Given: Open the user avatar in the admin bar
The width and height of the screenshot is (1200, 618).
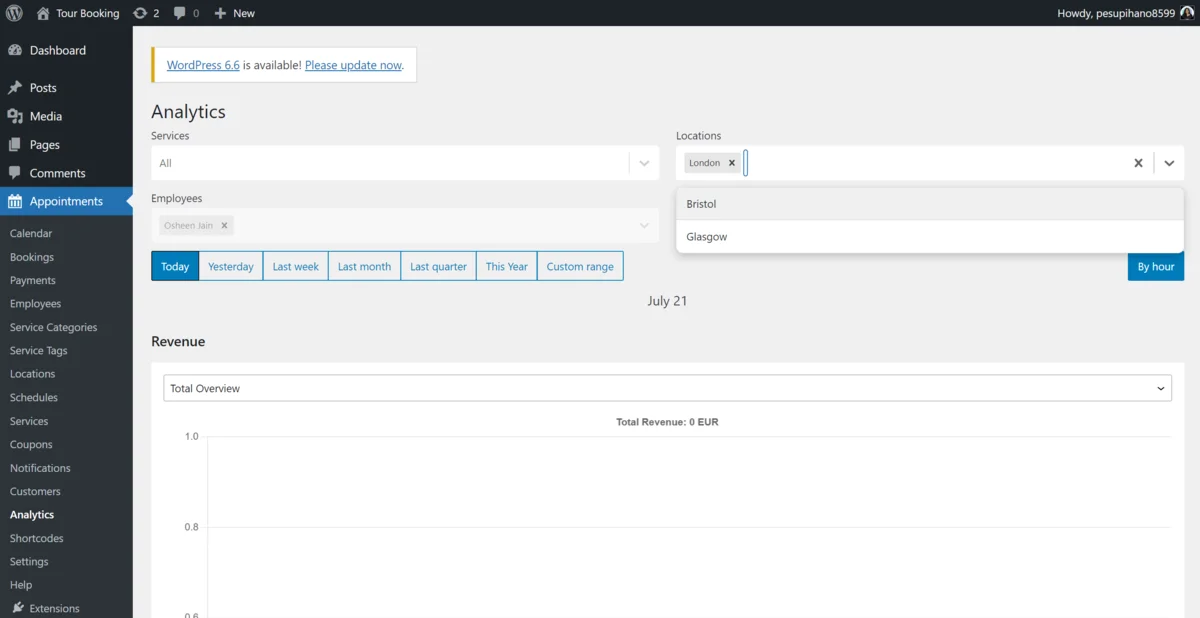Looking at the screenshot, I should 1187,13.
